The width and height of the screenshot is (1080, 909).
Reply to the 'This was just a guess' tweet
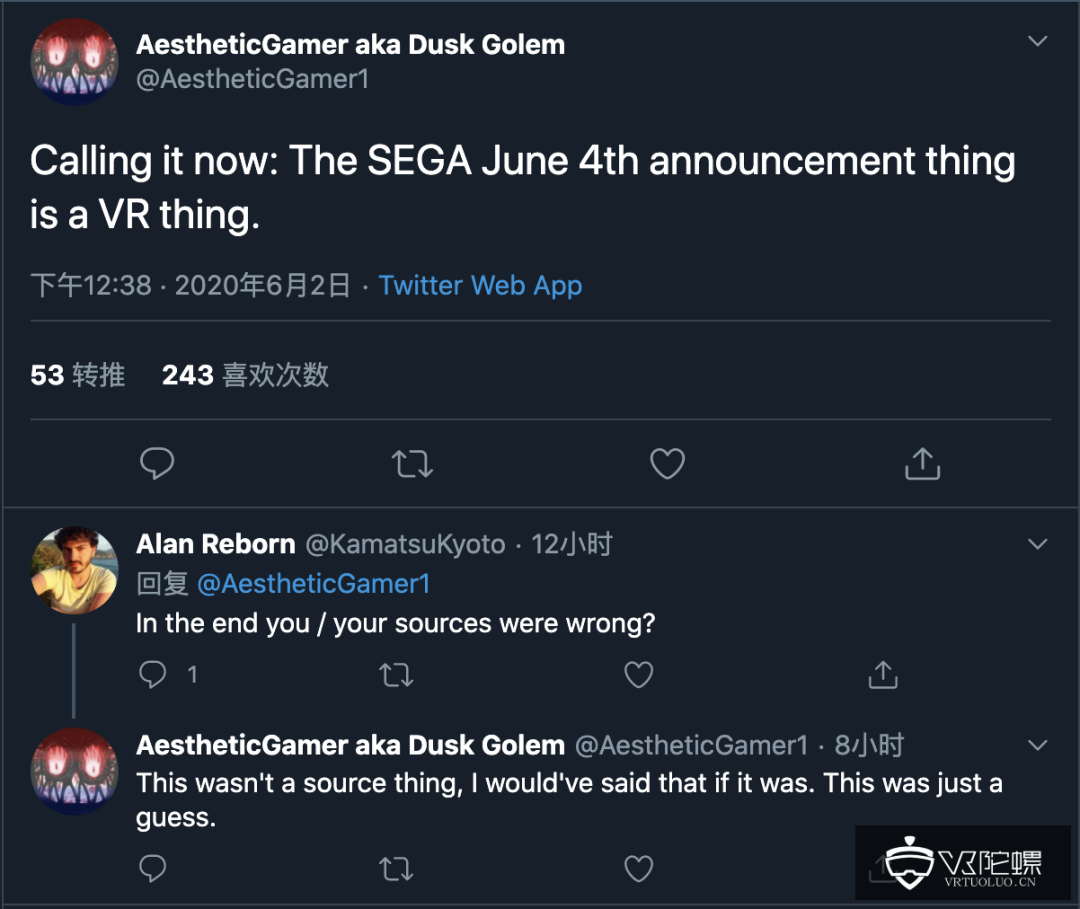pos(153,868)
